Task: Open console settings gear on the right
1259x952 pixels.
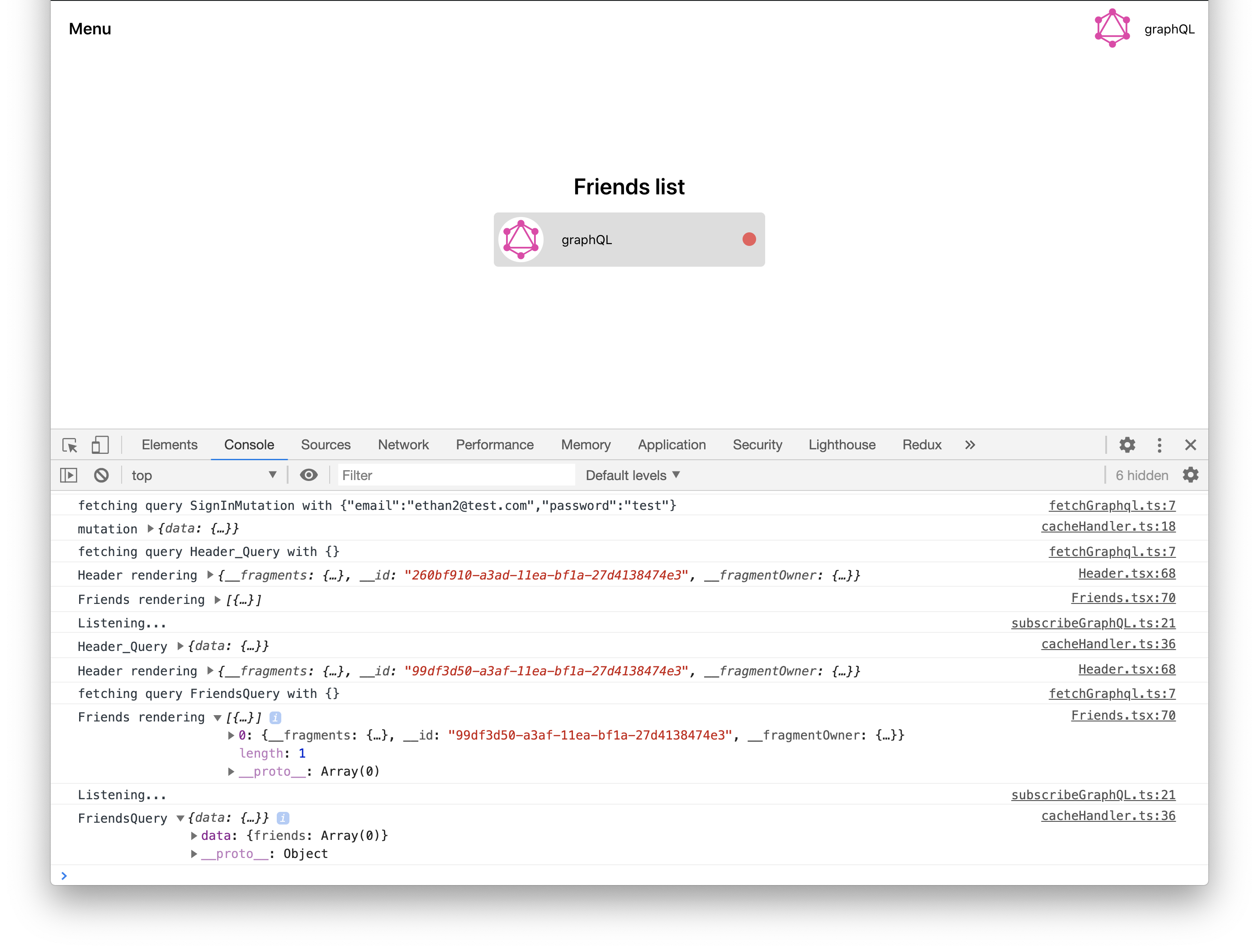Action: pos(1191,475)
